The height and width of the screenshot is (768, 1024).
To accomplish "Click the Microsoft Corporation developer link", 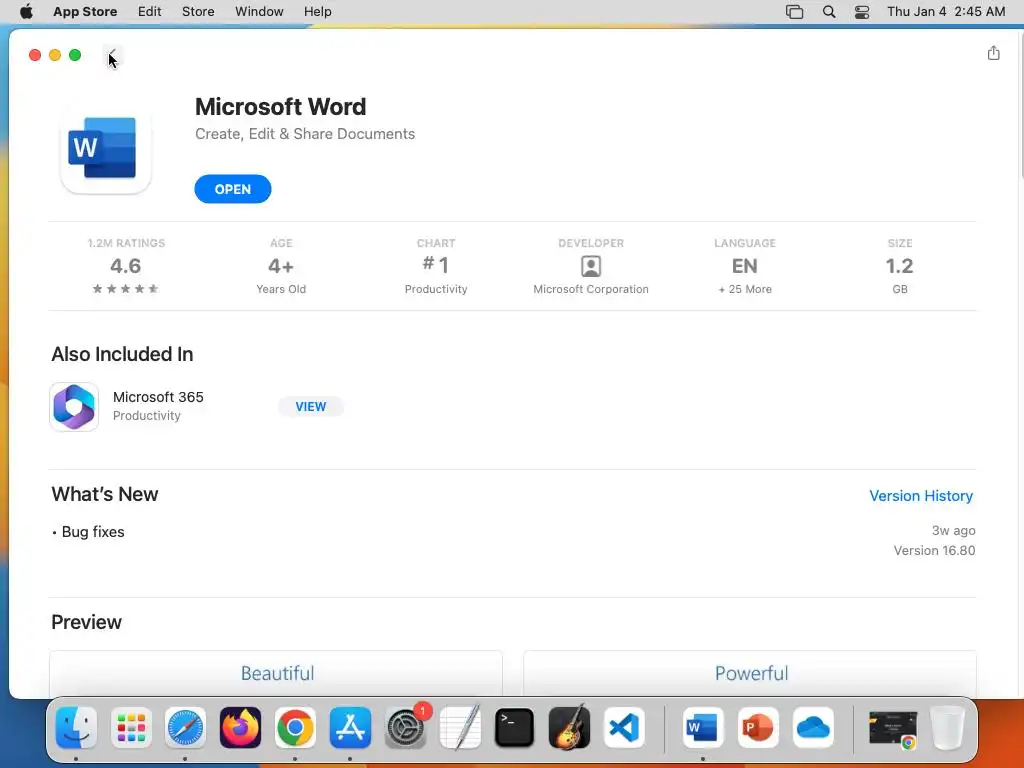I will (x=590, y=289).
